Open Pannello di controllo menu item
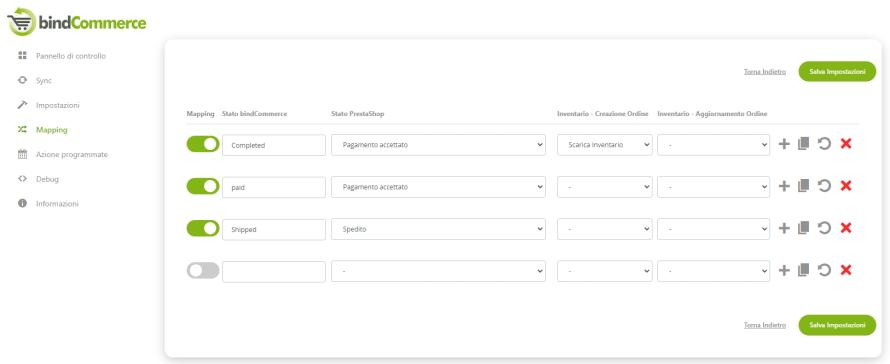890x364 pixels. pos(70,56)
